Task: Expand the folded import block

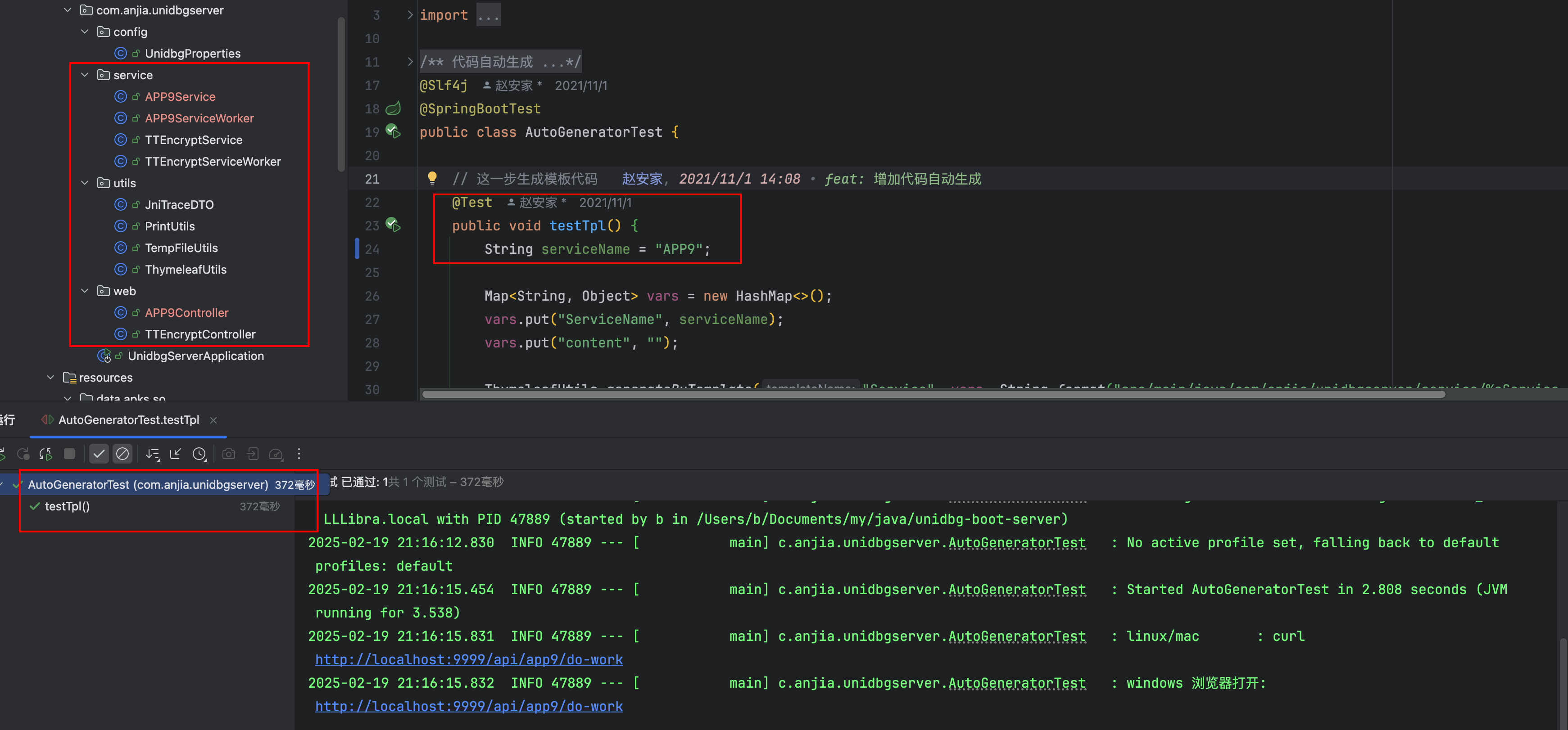Action: 410,14
